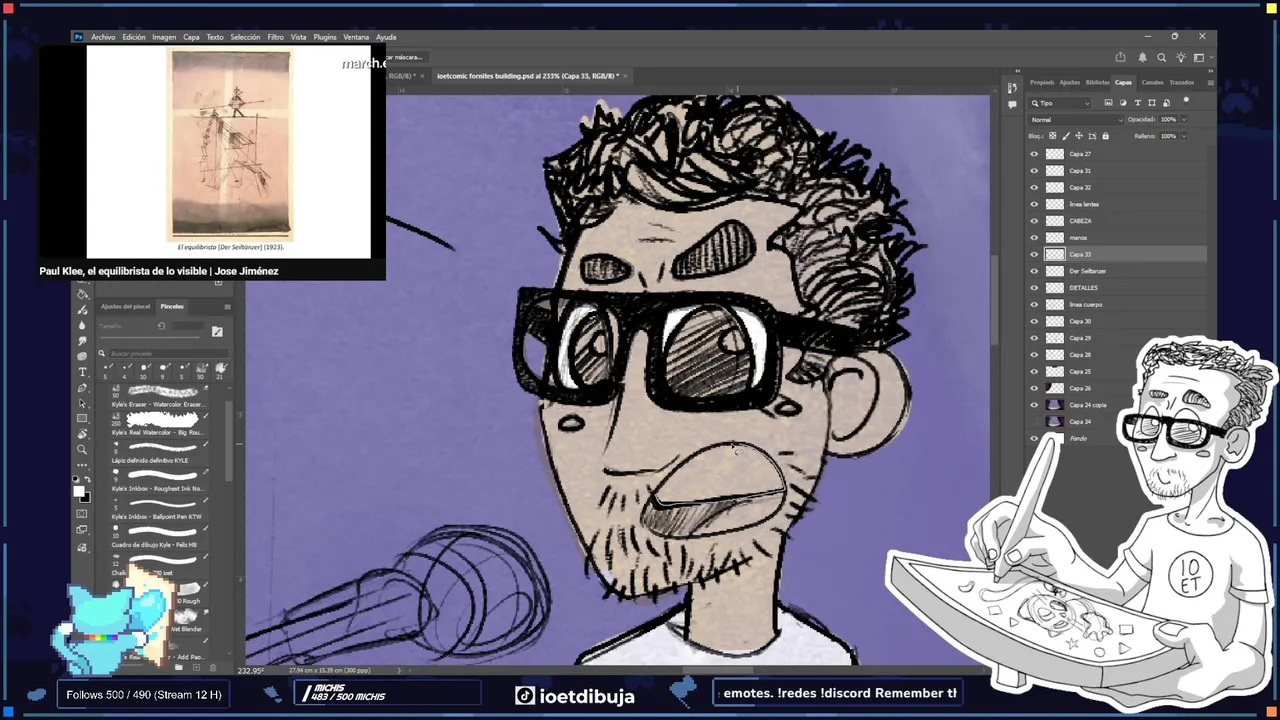The width and height of the screenshot is (1280, 720).
Task: Select the Rectangle shape tool
Action: [82, 418]
